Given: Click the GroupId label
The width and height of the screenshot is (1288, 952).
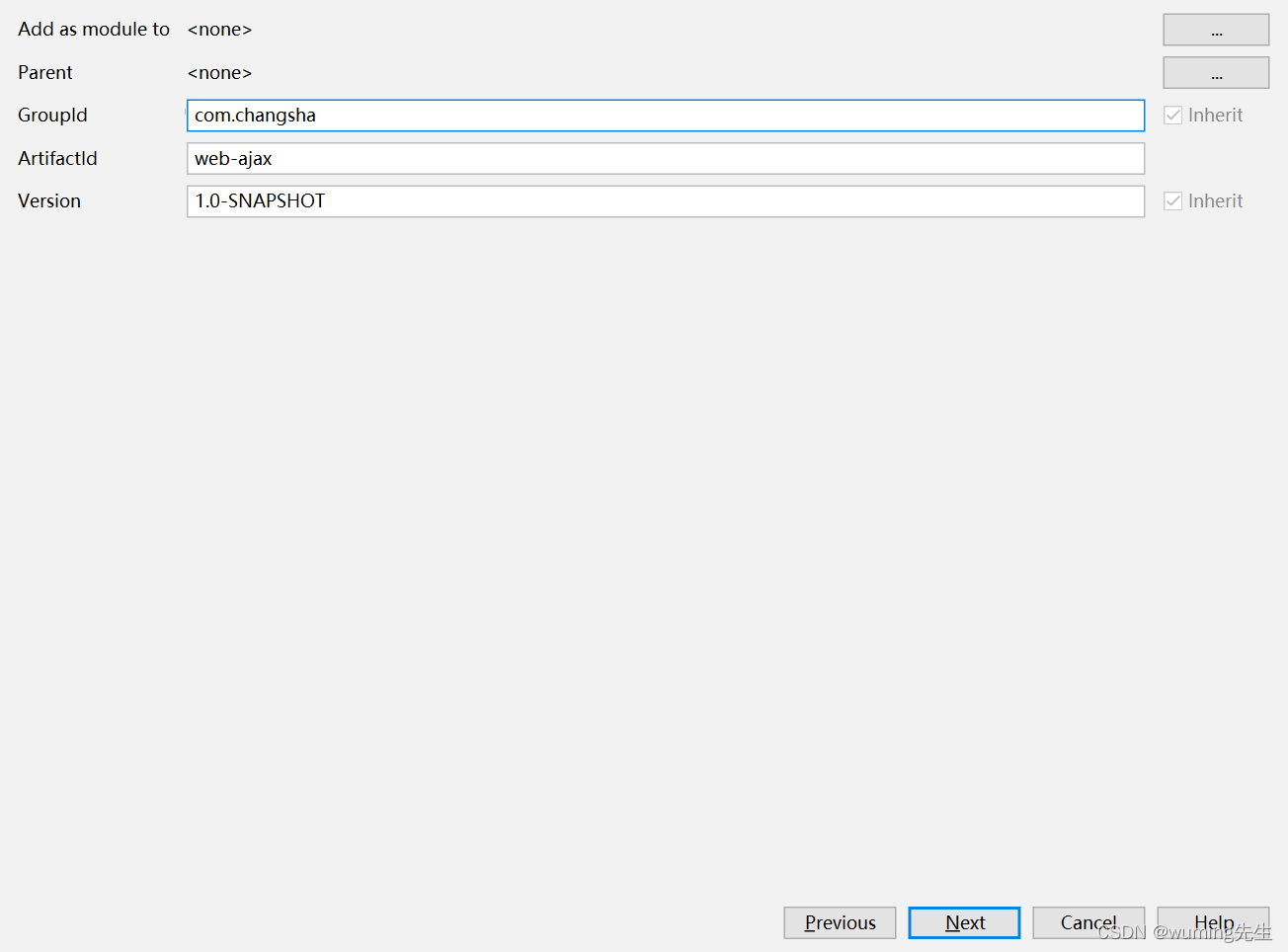Looking at the screenshot, I should 52,116.
